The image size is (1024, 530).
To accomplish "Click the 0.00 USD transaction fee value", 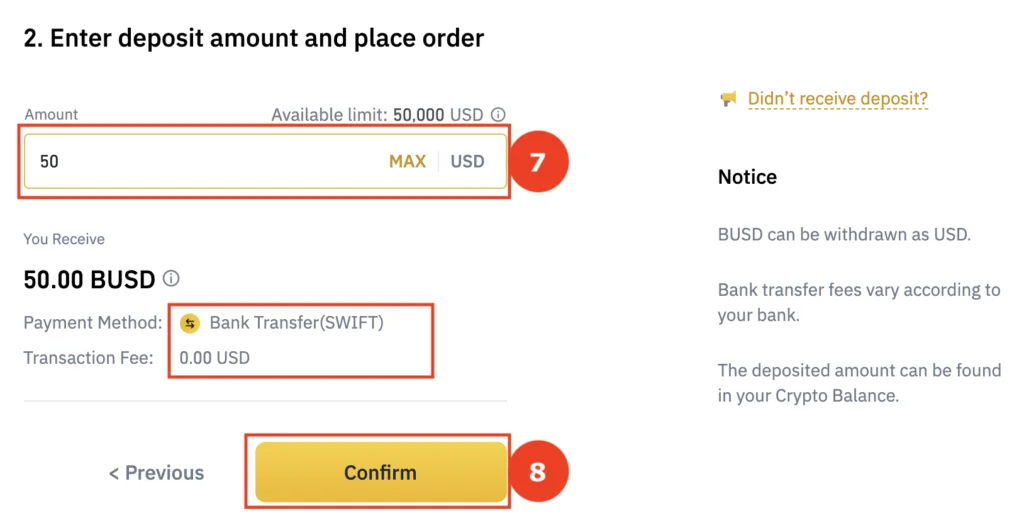I will coord(214,357).
